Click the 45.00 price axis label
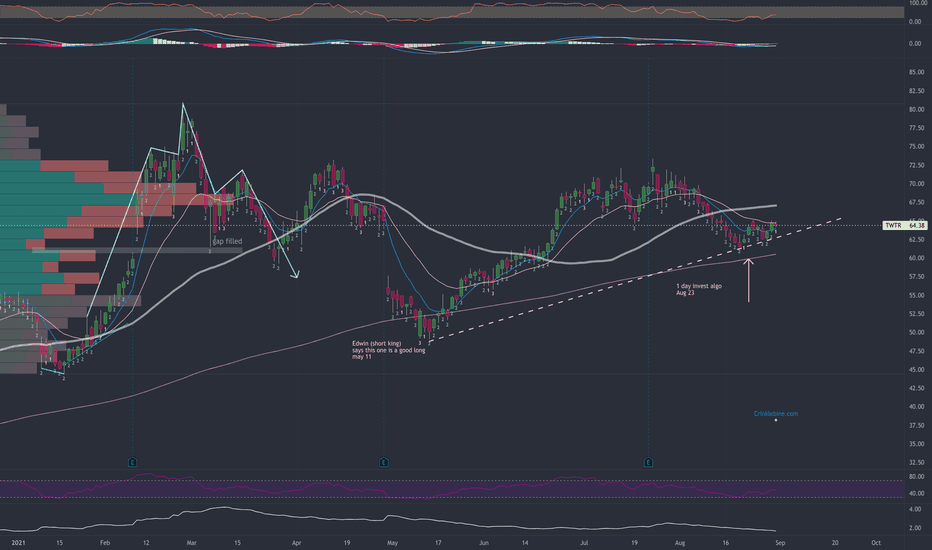 click(916, 369)
